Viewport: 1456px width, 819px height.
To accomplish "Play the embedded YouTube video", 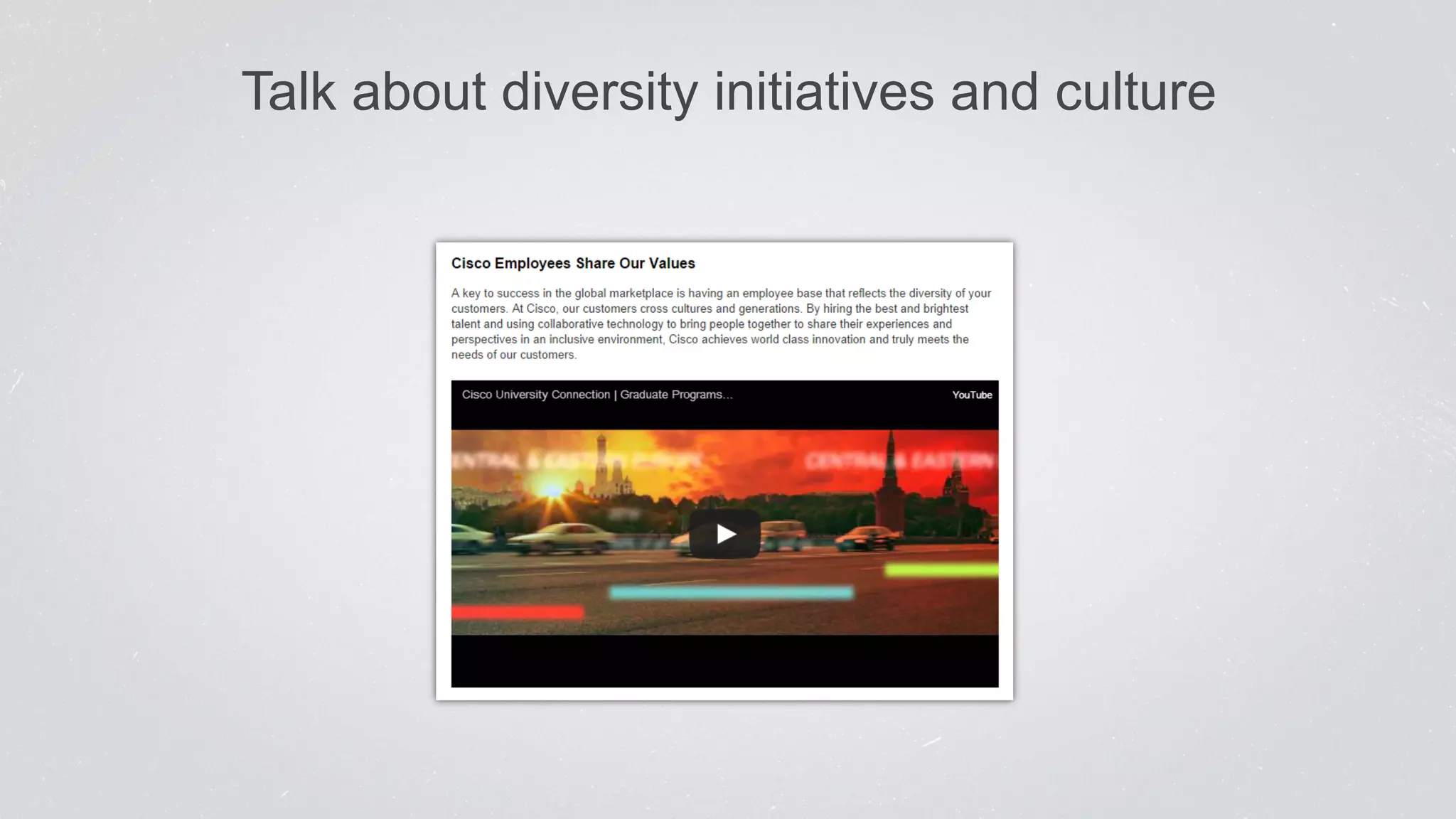I will (x=724, y=534).
